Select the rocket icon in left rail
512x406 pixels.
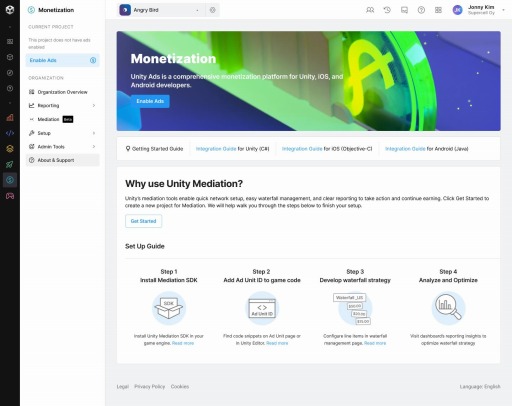(10, 164)
